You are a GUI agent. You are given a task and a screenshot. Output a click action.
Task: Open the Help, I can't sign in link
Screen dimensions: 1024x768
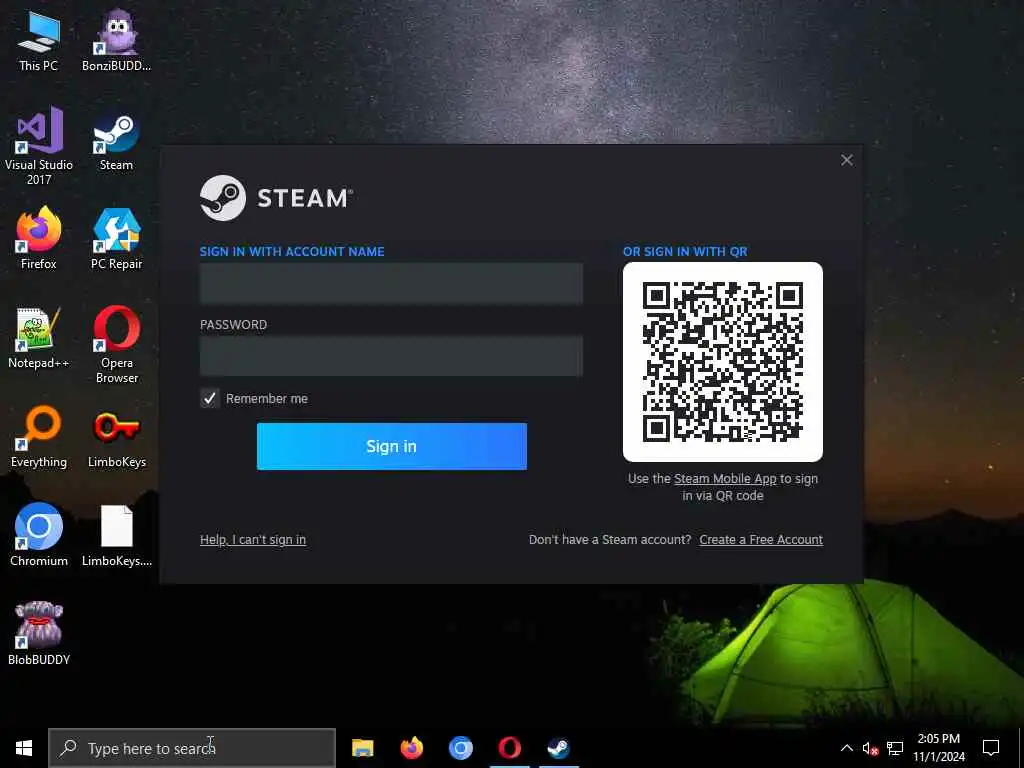coord(253,539)
